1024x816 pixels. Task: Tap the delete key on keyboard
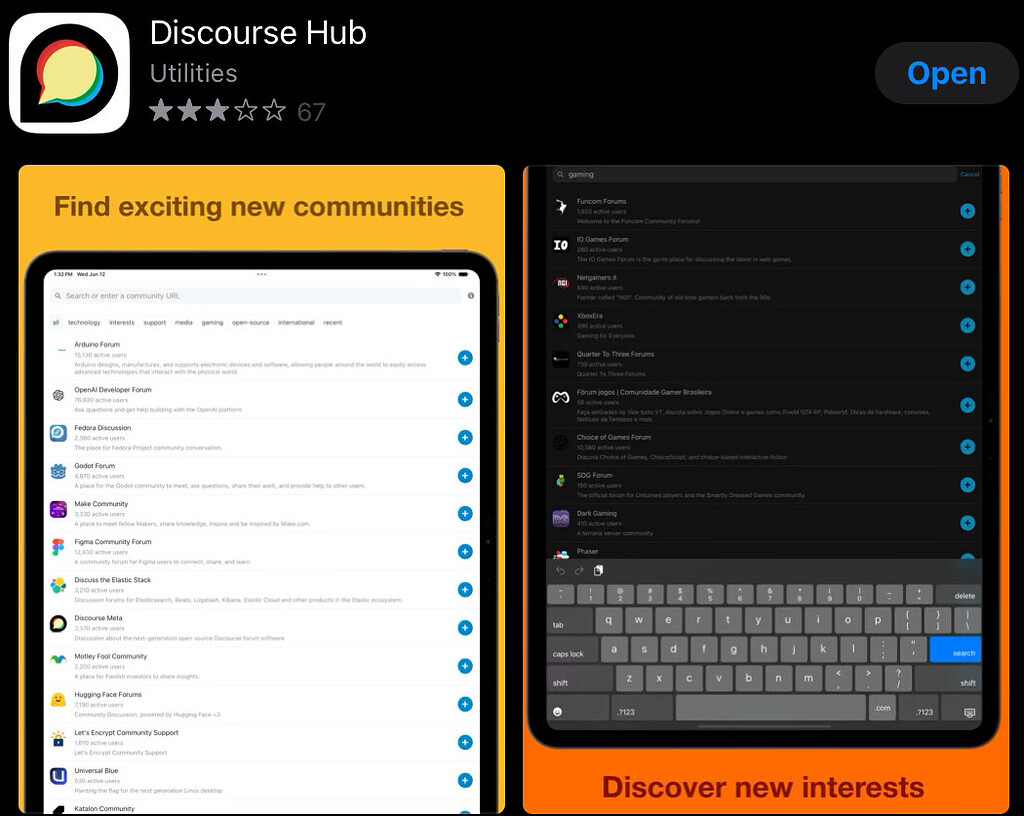959,595
